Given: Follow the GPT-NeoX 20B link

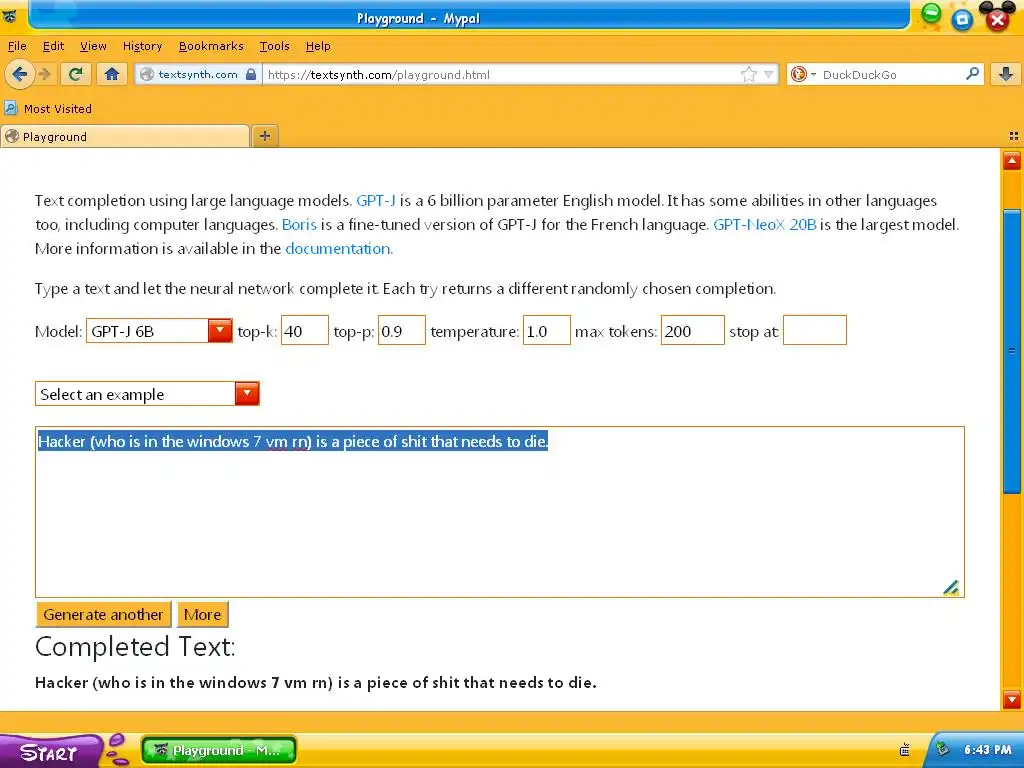Looking at the screenshot, I should coord(765,225).
